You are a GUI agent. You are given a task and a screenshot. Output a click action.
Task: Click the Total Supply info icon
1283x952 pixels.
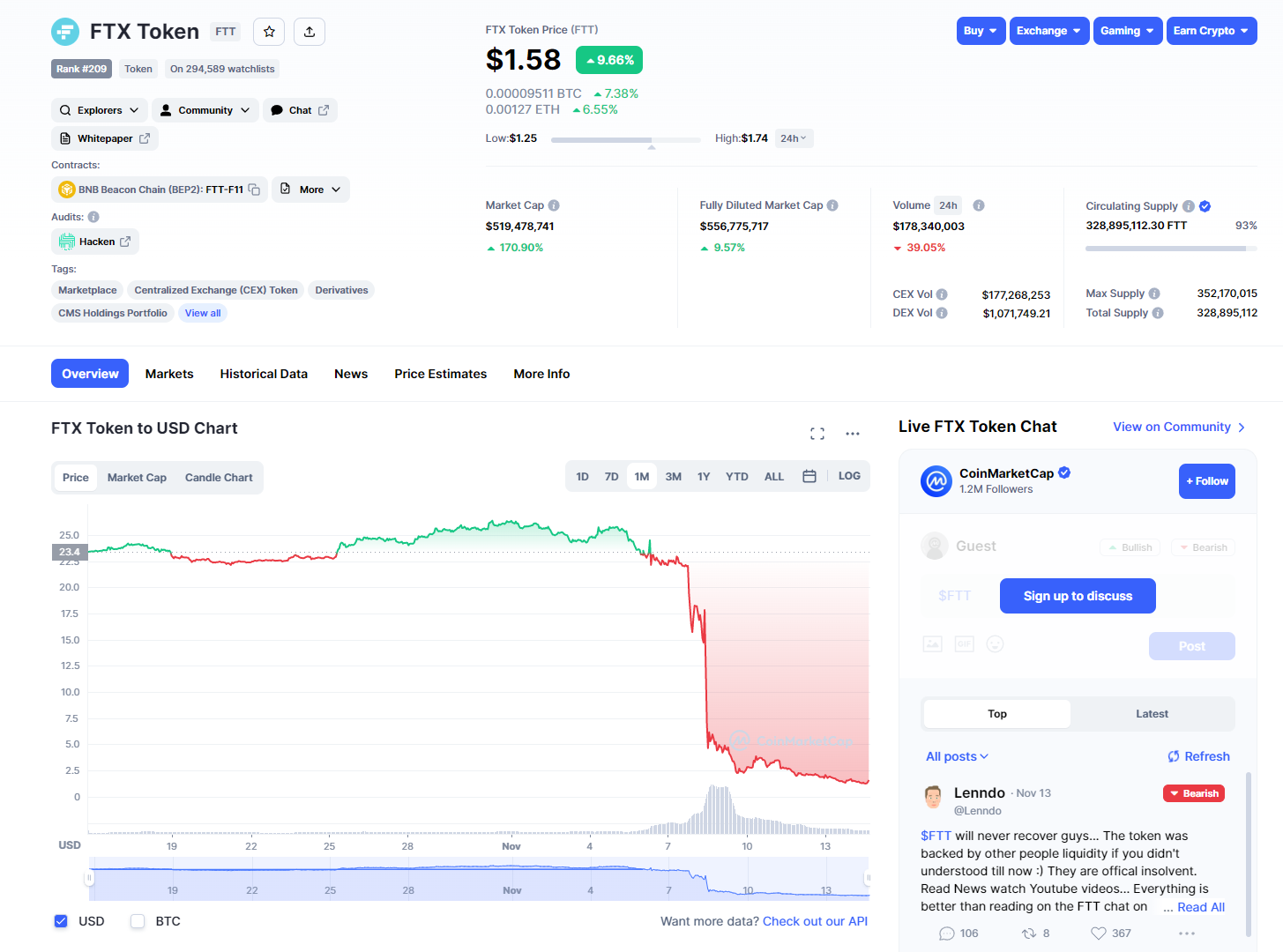coord(1158,313)
